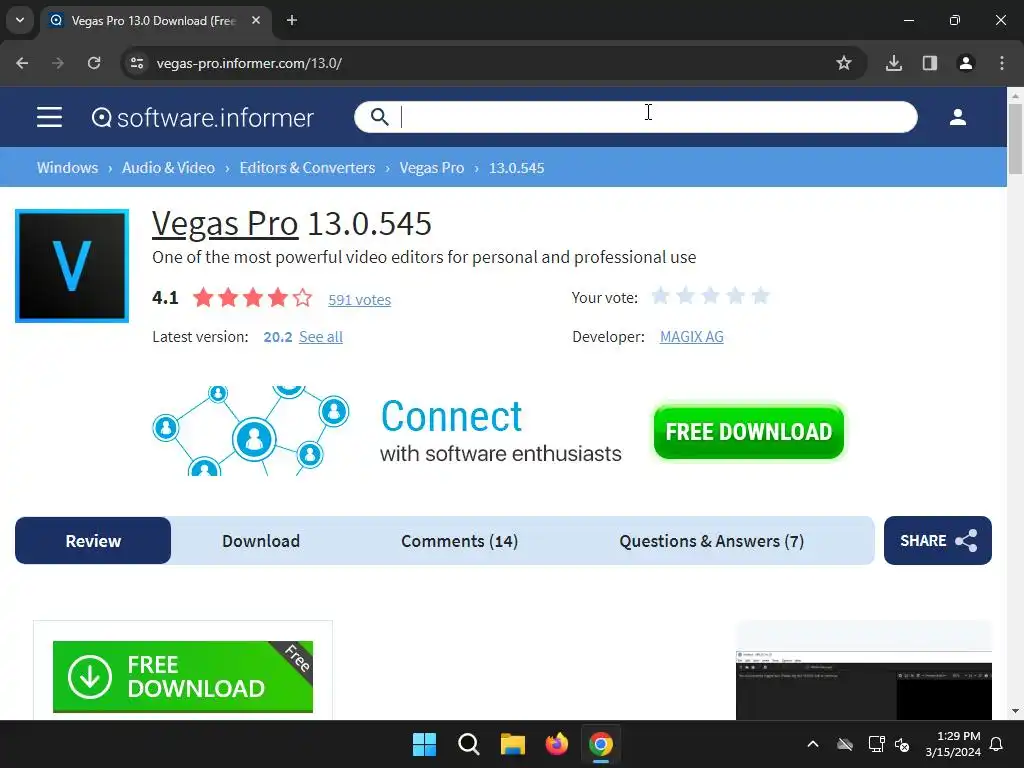Click the muted volume tray icon
The height and width of the screenshot is (768, 1024).
click(x=902, y=744)
